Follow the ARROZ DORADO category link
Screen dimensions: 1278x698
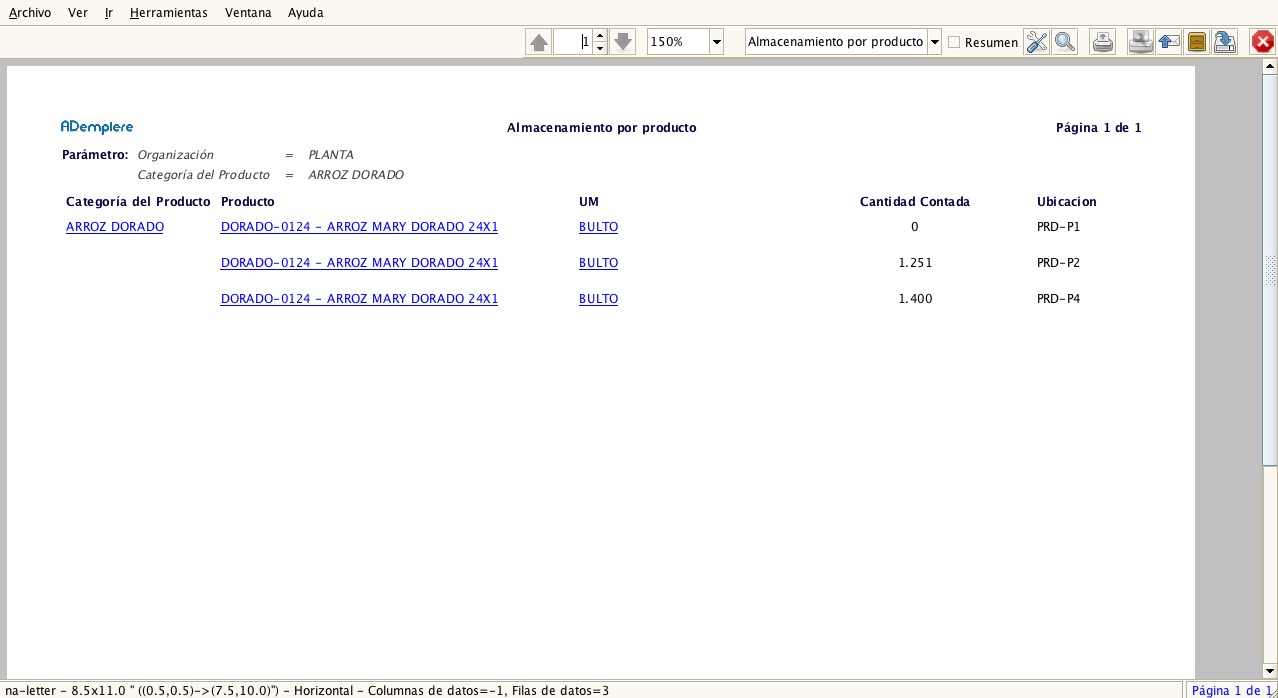click(115, 227)
